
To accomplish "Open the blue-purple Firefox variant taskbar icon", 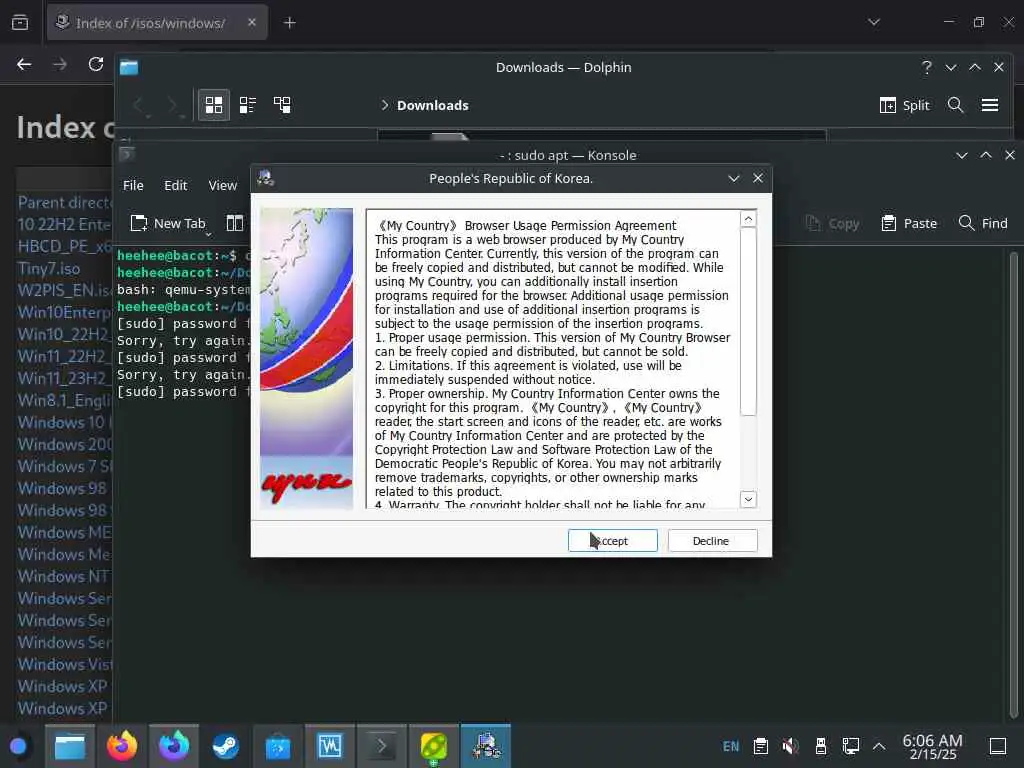I will click(174, 746).
